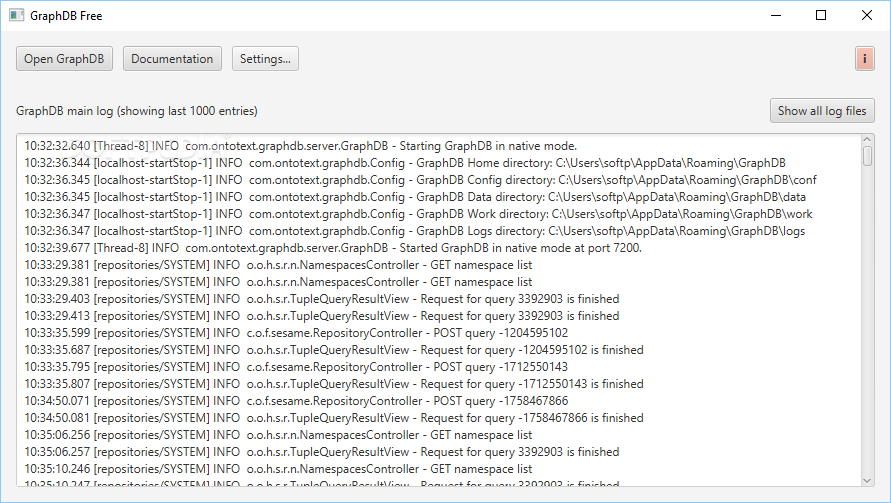
Task: Click log line 'POST query -1712550143'
Action: [296, 367]
